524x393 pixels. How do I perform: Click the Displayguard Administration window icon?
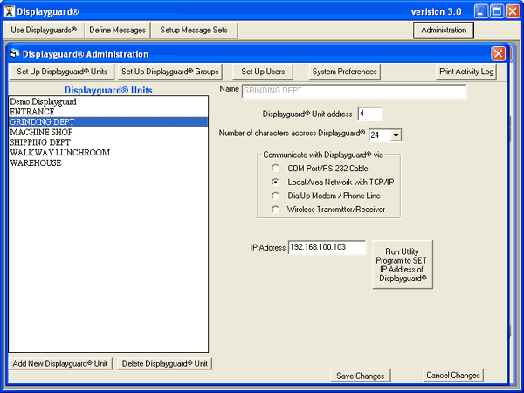click(x=15, y=54)
